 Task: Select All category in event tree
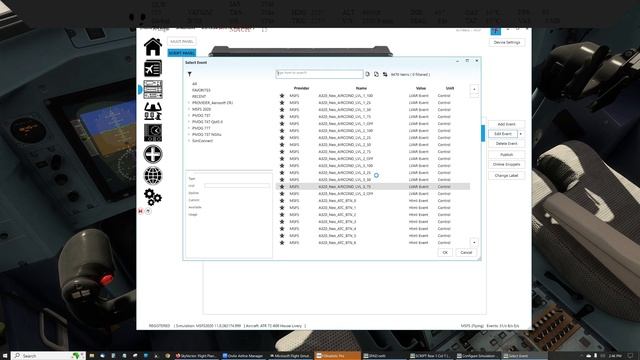pyautogui.click(x=194, y=84)
